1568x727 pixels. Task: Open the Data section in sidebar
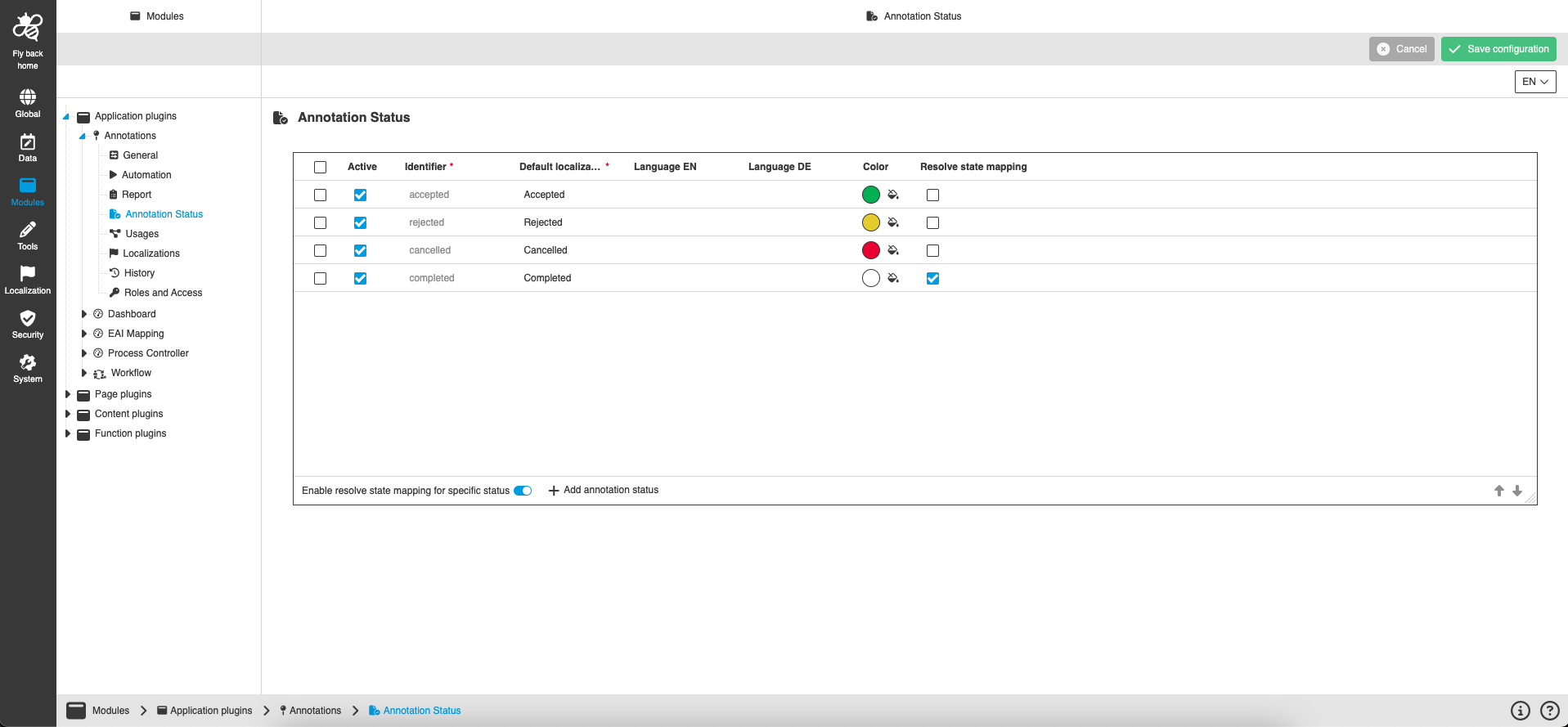pyautogui.click(x=28, y=148)
